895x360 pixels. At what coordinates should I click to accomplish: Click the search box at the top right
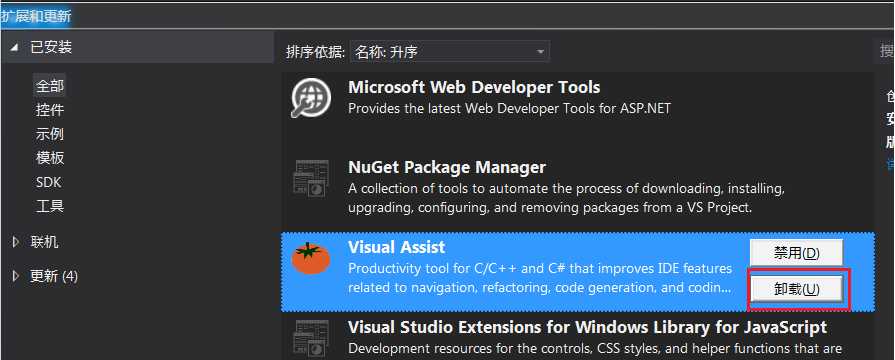coord(885,51)
